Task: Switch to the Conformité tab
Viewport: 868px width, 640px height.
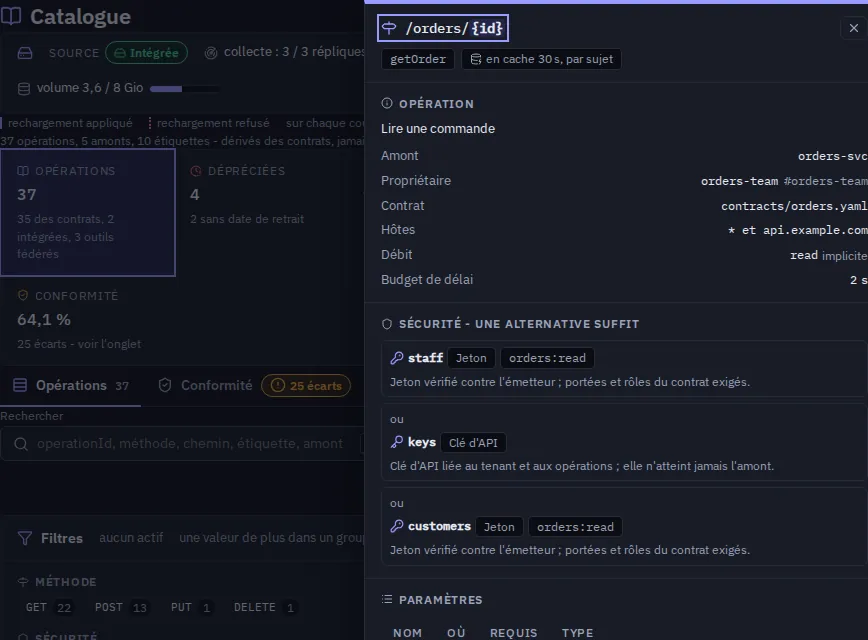Action: pyautogui.click(x=205, y=385)
